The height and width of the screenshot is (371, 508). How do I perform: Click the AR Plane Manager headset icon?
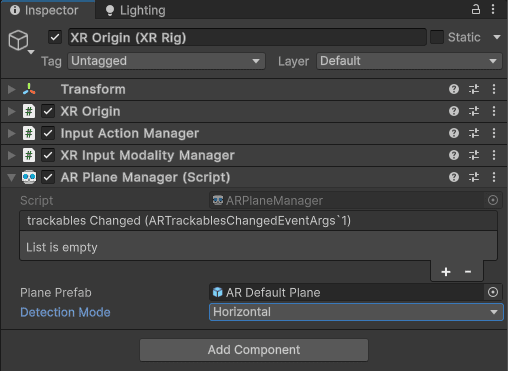click(29, 177)
